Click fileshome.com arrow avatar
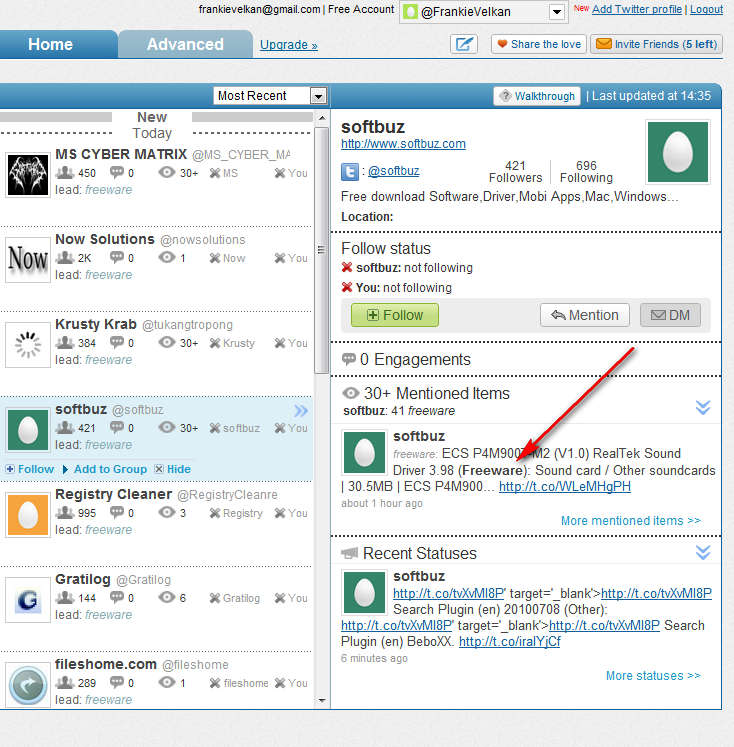 28,685
